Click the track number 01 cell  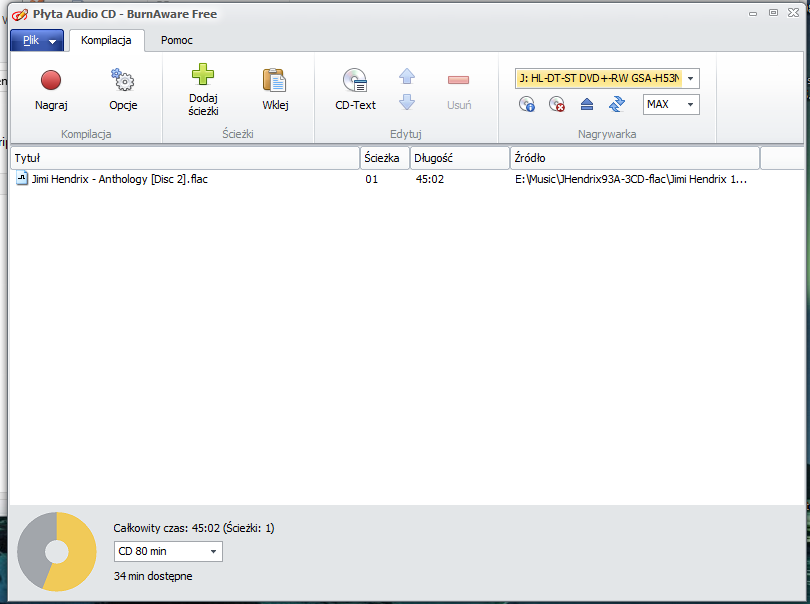[371, 179]
